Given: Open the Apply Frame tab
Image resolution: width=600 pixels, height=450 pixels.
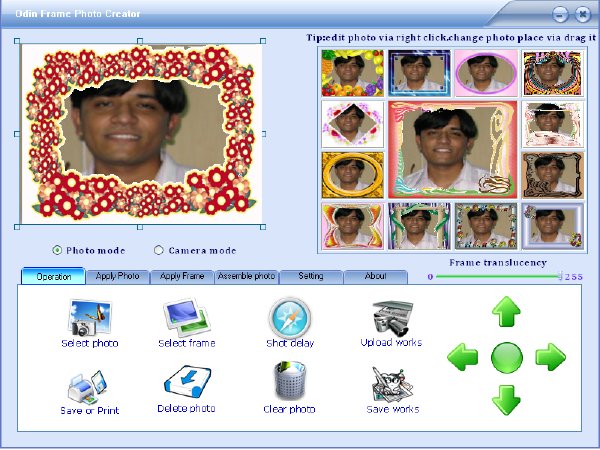Looking at the screenshot, I should [x=182, y=276].
